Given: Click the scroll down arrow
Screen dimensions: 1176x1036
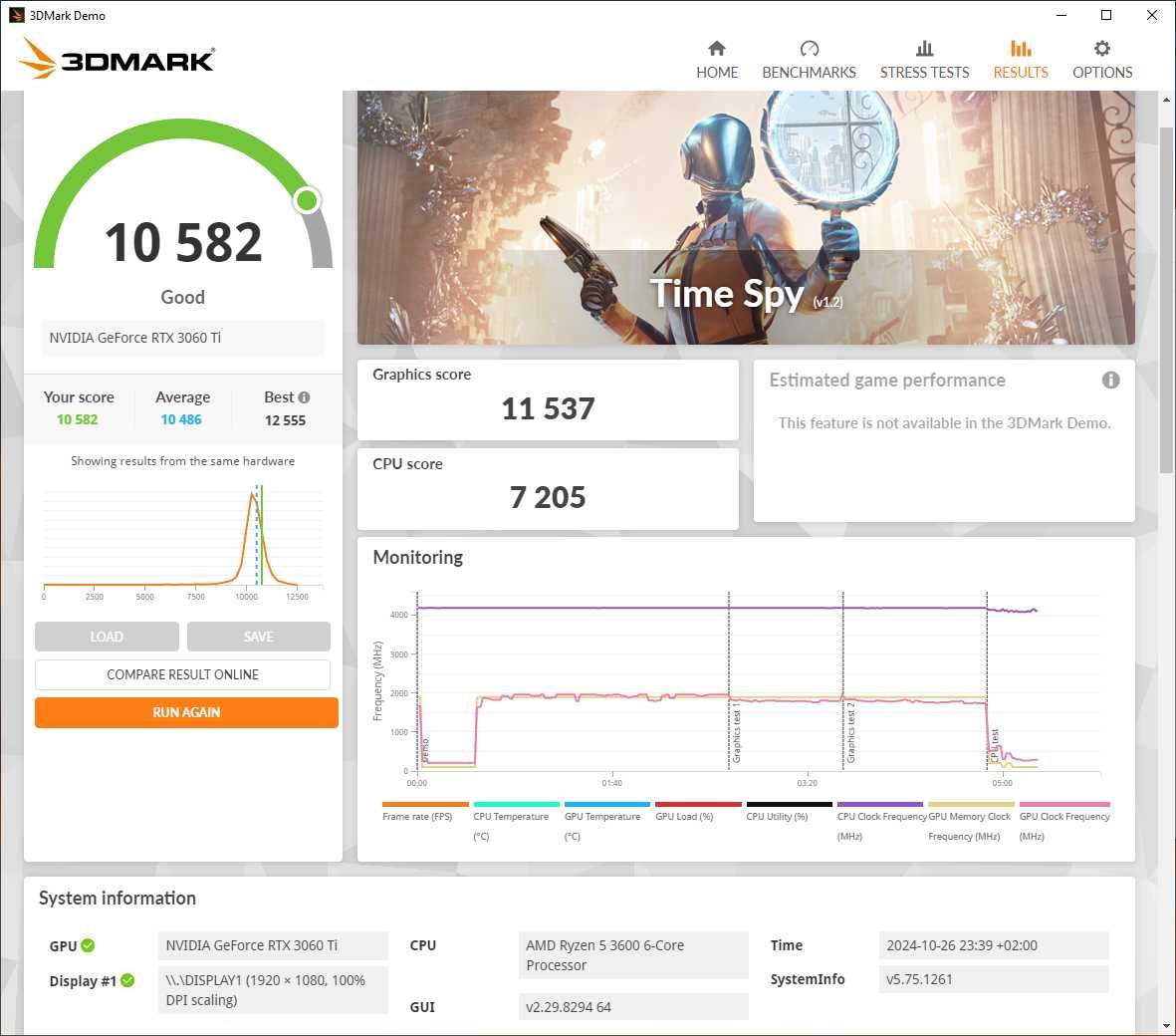Looking at the screenshot, I should tap(1165, 1025).
